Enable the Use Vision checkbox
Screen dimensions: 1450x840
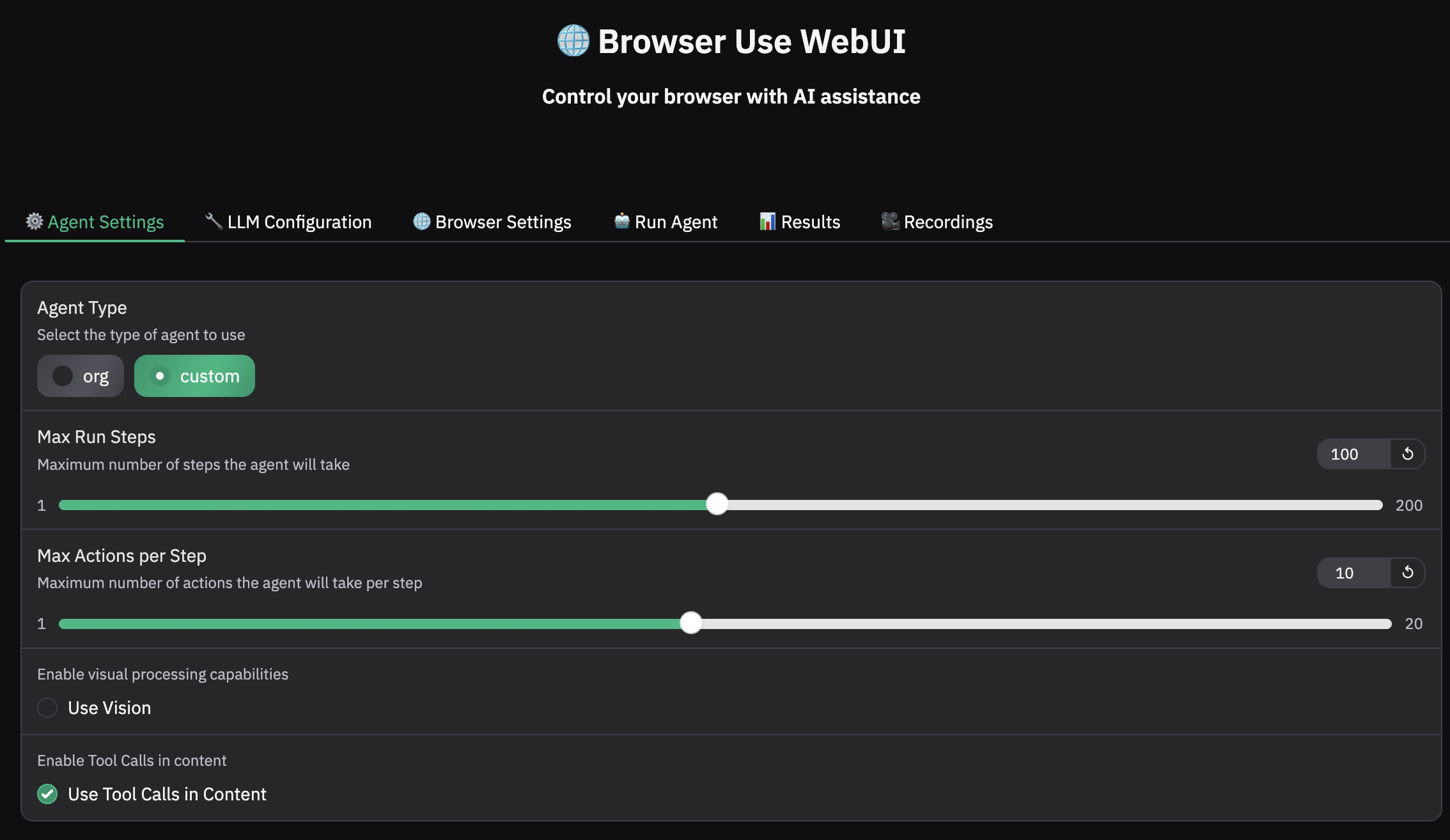[x=47, y=708]
